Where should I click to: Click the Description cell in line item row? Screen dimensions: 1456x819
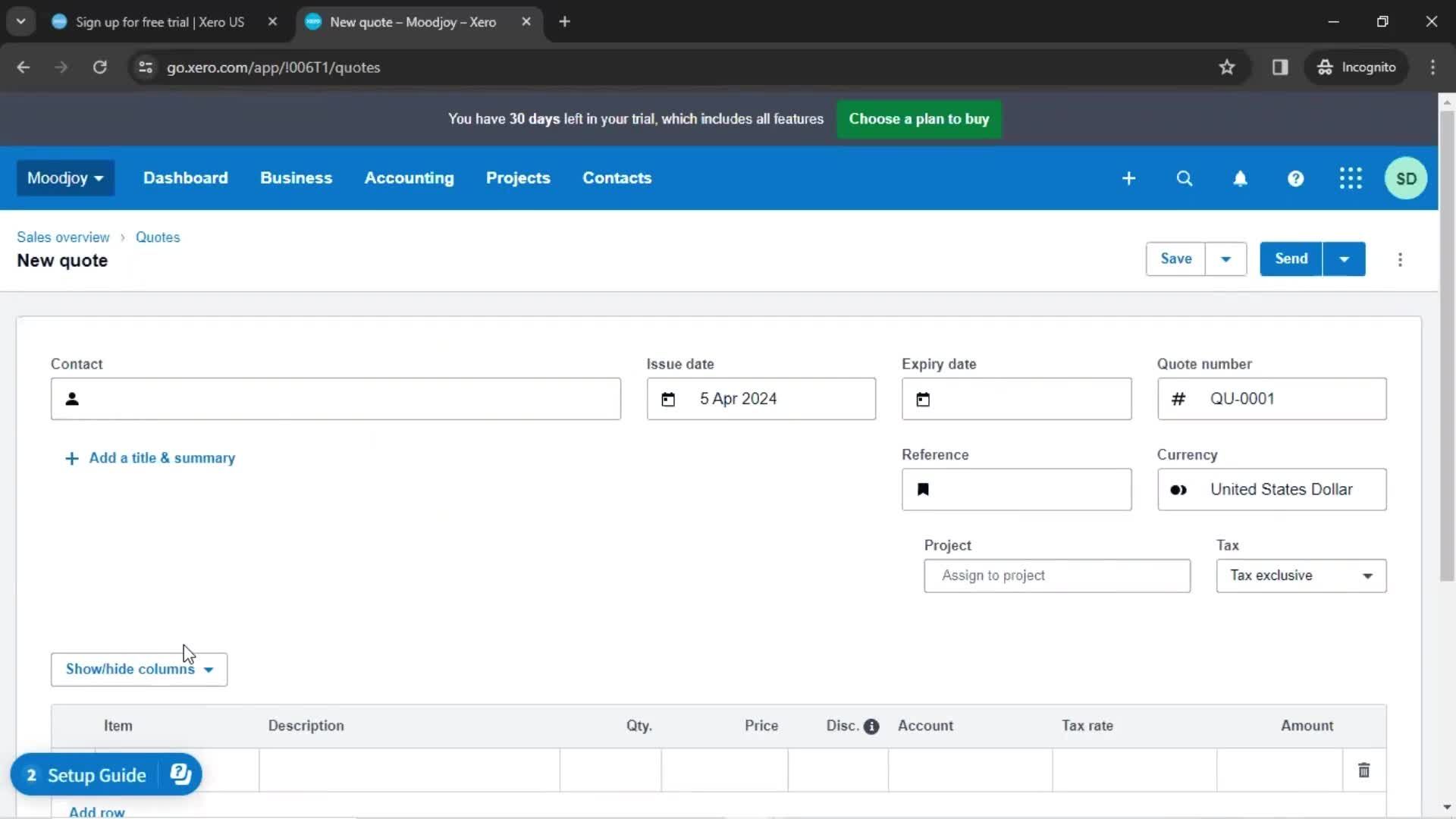tap(409, 770)
